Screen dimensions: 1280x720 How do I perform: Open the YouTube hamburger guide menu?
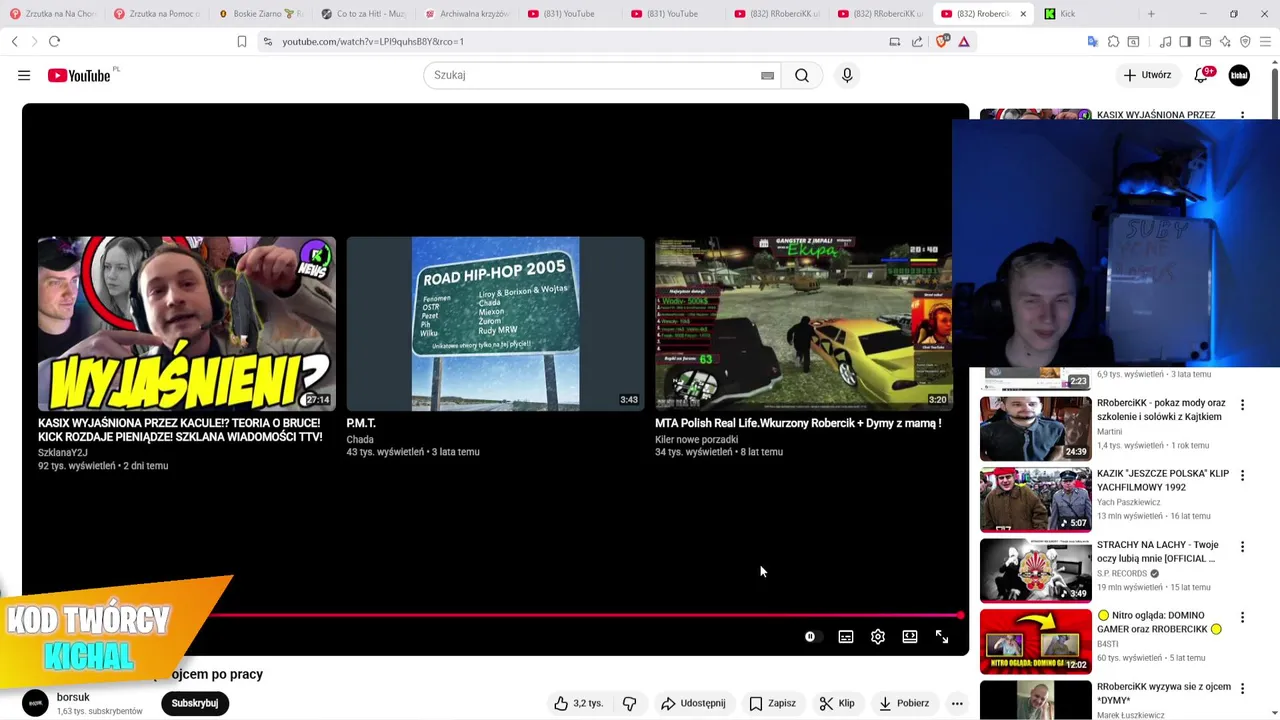[24, 75]
